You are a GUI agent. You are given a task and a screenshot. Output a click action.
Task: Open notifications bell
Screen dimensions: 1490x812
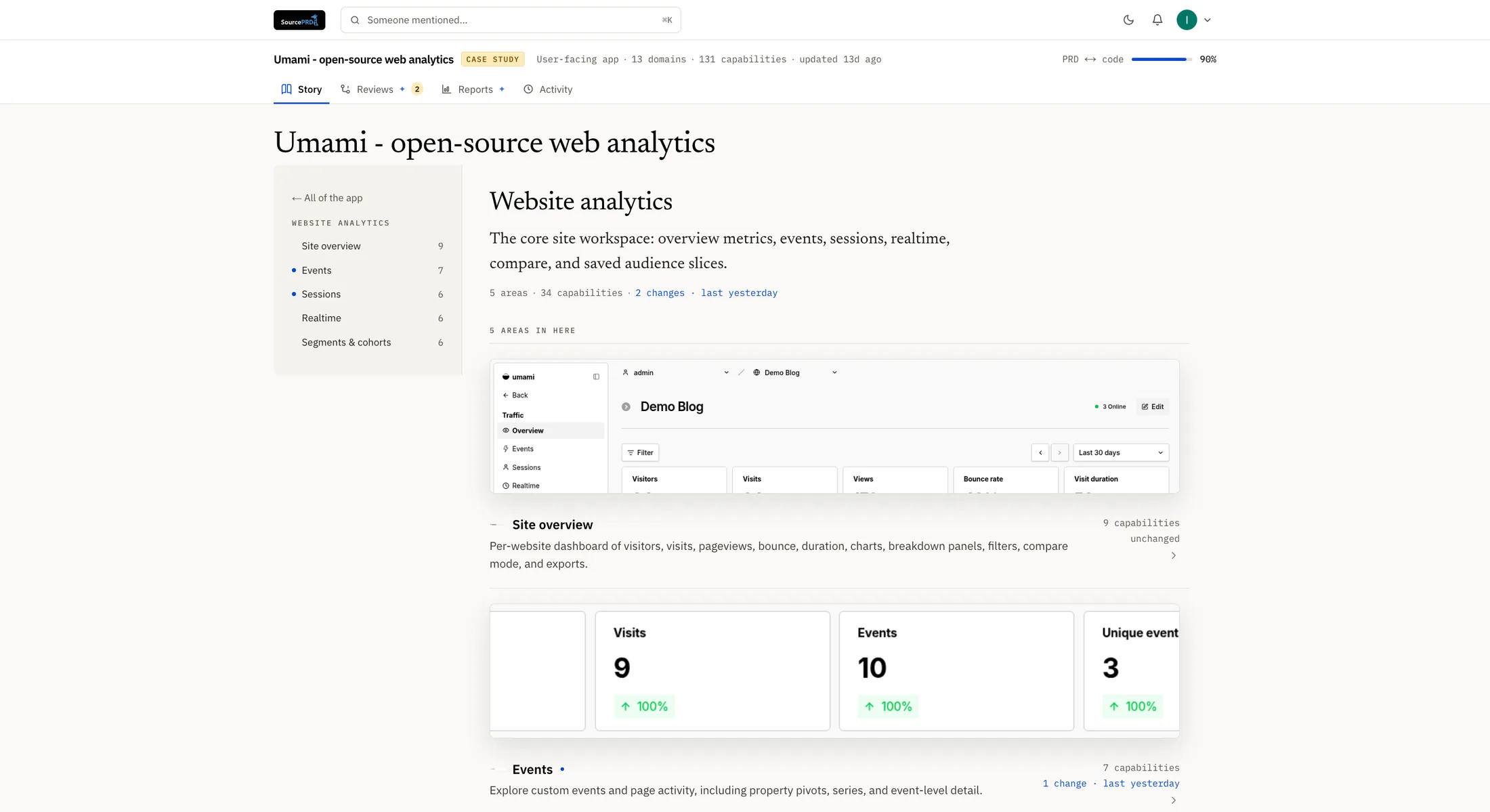pyautogui.click(x=1157, y=20)
